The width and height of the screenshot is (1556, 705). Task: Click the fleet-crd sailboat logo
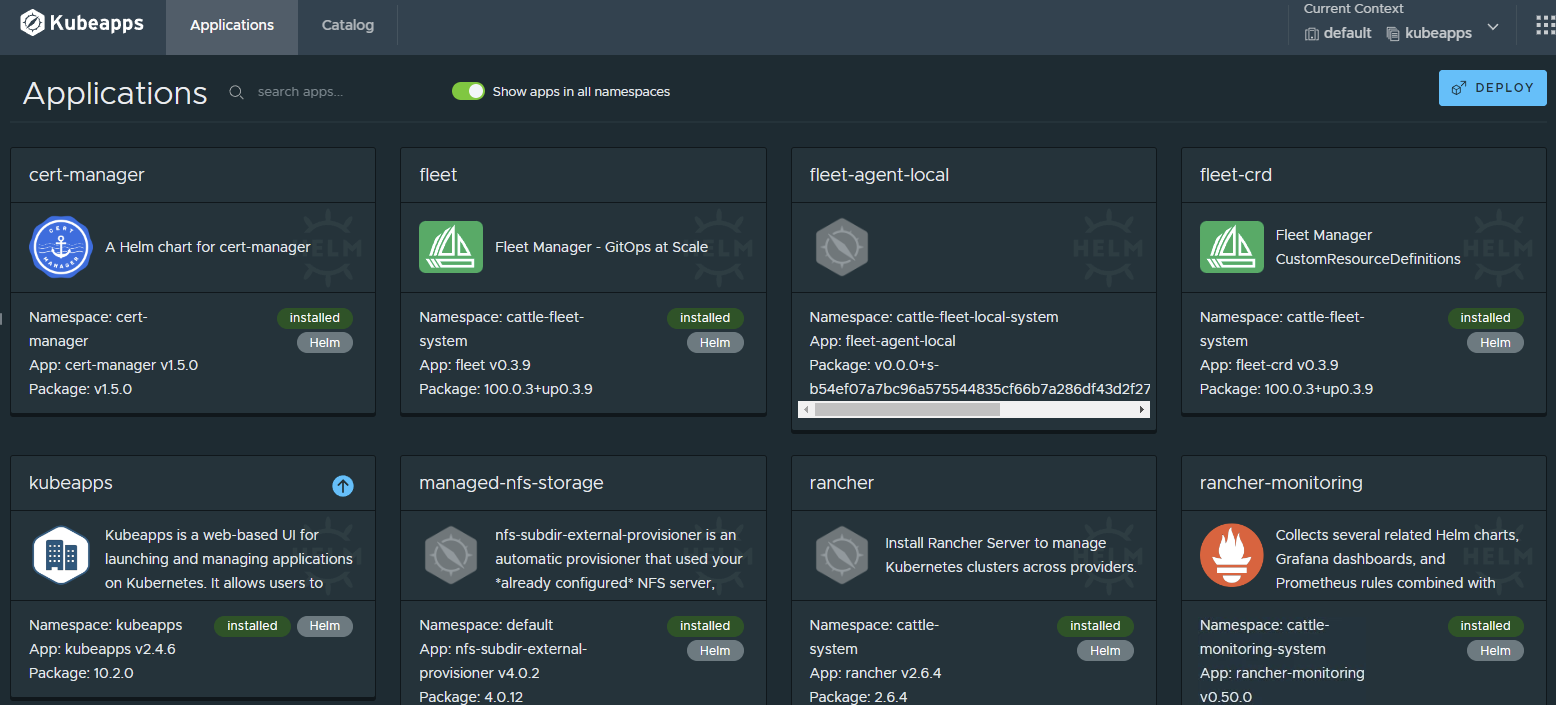pos(1231,247)
